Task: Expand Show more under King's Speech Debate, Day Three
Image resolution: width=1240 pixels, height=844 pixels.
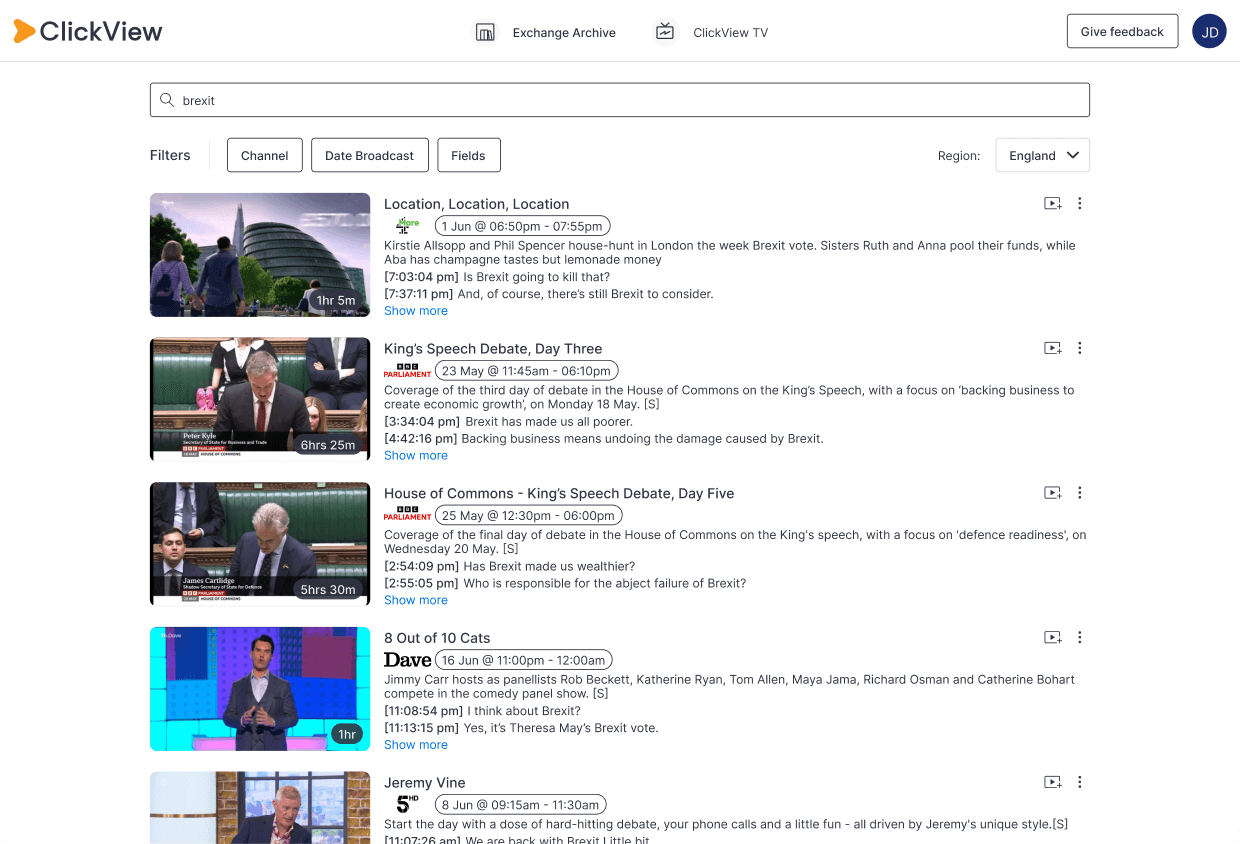Action: coord(416,455)
